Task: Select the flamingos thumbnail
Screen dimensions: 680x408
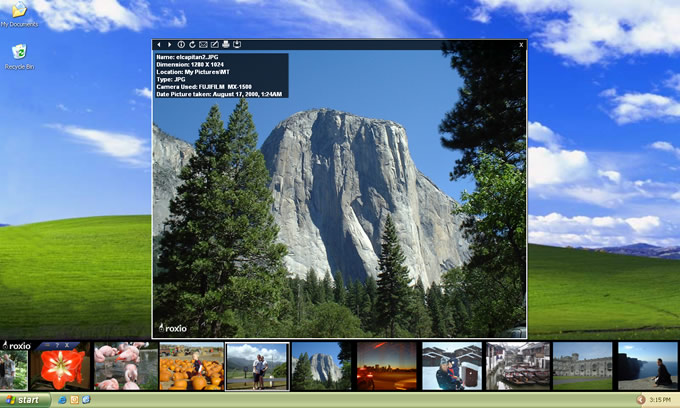Action: 126,366
